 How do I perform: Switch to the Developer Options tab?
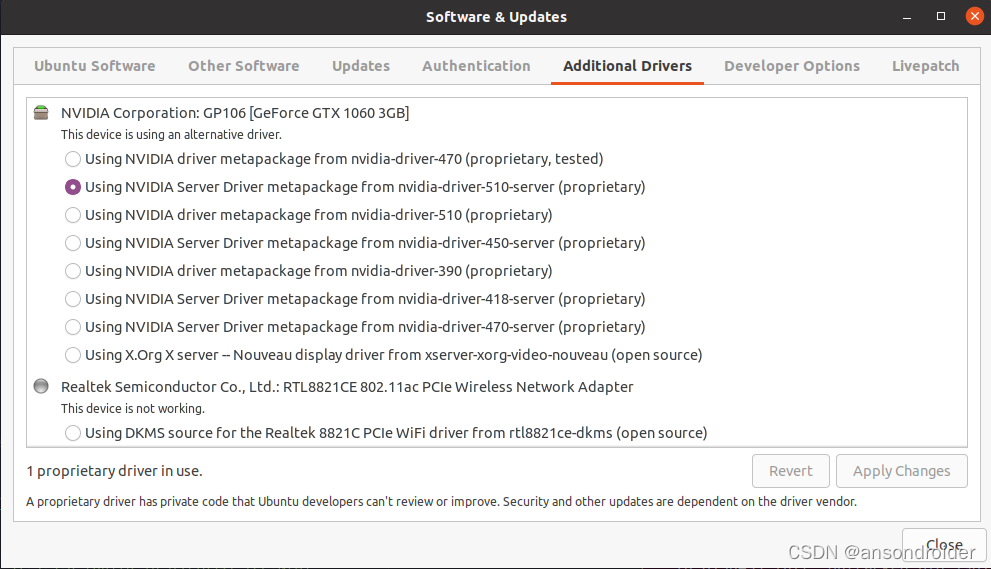(x=792, y=66)
